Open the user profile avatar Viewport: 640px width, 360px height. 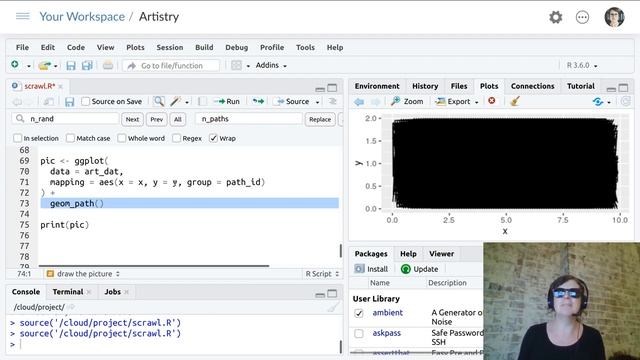[614, 17]
